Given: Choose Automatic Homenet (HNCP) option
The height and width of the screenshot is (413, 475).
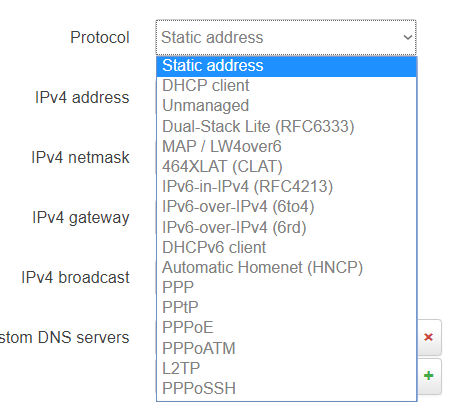Looking at the screenshot, I should click(286, 268).
